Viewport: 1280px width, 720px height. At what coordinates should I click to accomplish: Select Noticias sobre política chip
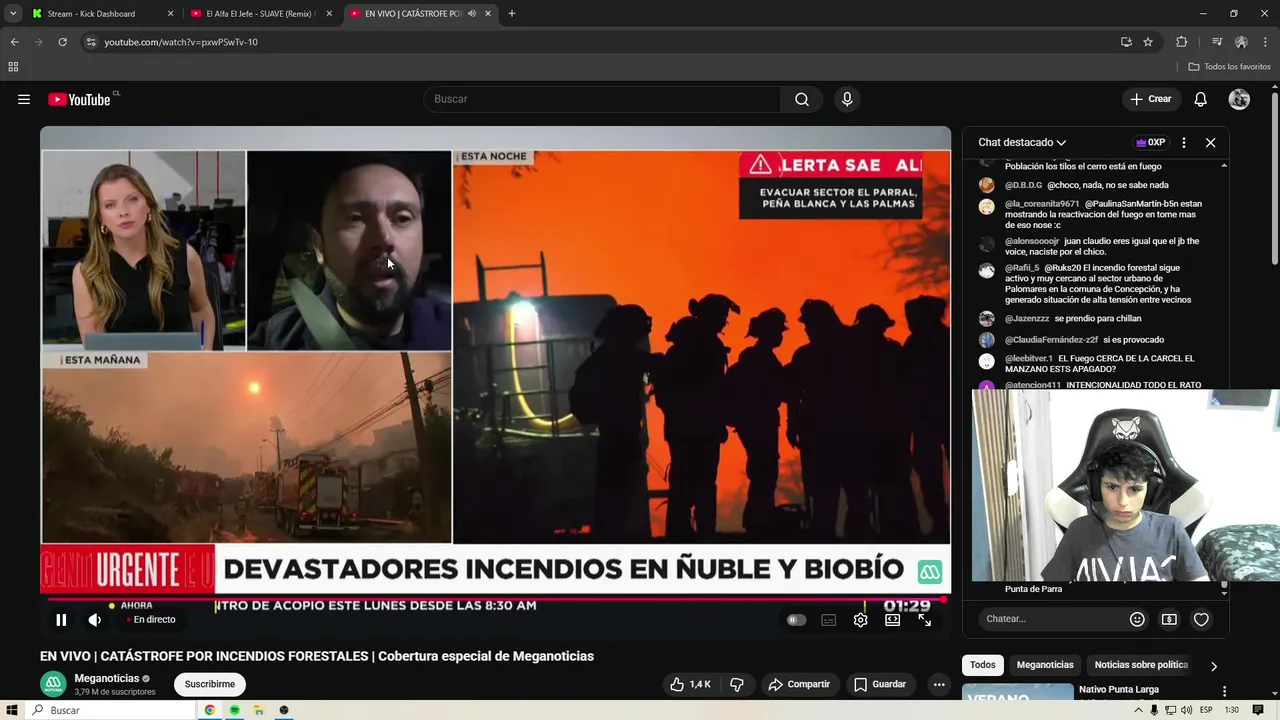pos(1141,665)
